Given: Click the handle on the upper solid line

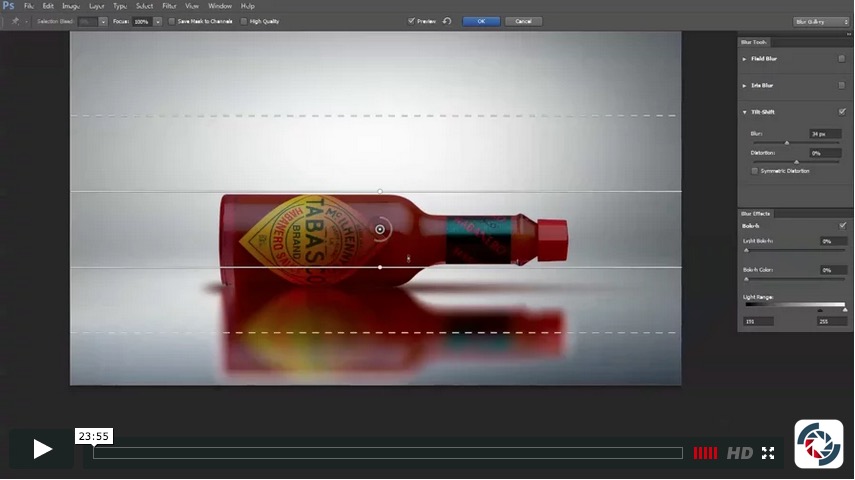Looking at the screenshot, I should tap(380, 191).
